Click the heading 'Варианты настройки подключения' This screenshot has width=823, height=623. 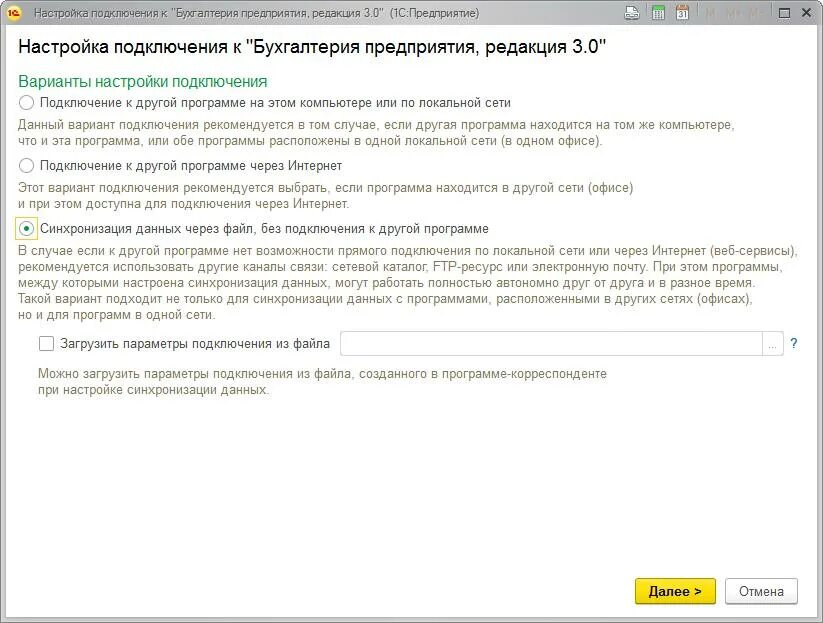143,81
